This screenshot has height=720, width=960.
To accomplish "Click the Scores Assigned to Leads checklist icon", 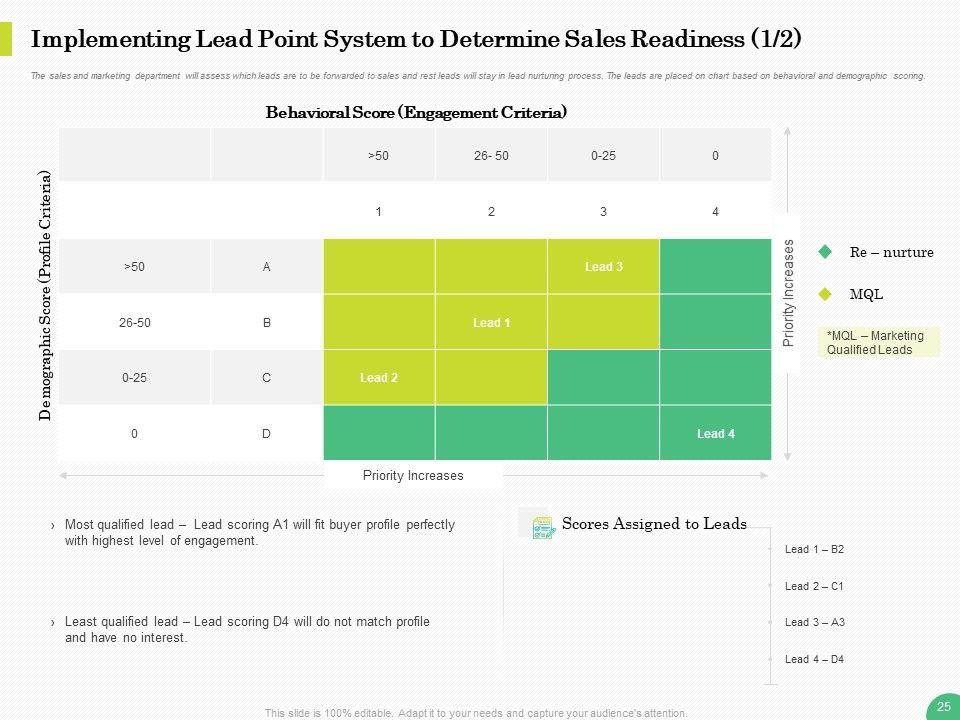I will (543, 527).
